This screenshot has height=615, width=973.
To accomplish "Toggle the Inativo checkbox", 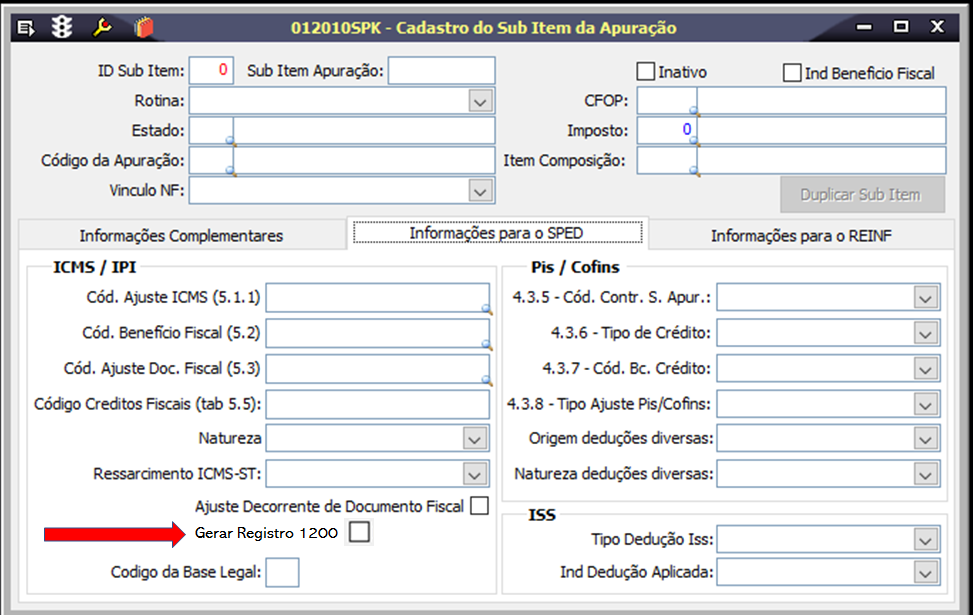I will pyautogui.click(x=645, y=72).
